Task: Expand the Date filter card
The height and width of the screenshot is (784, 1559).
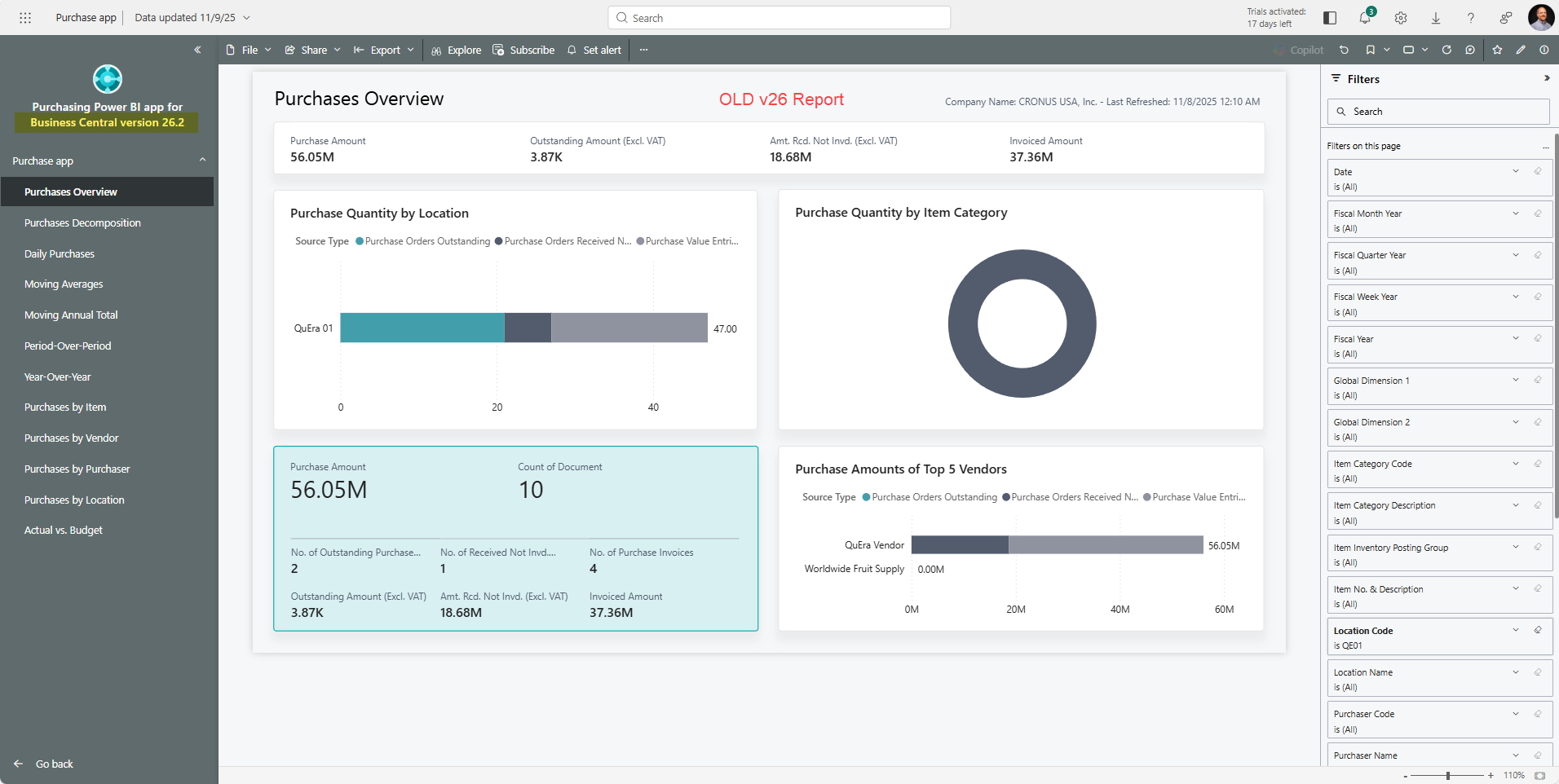Action: click(x=1516, y=171)
